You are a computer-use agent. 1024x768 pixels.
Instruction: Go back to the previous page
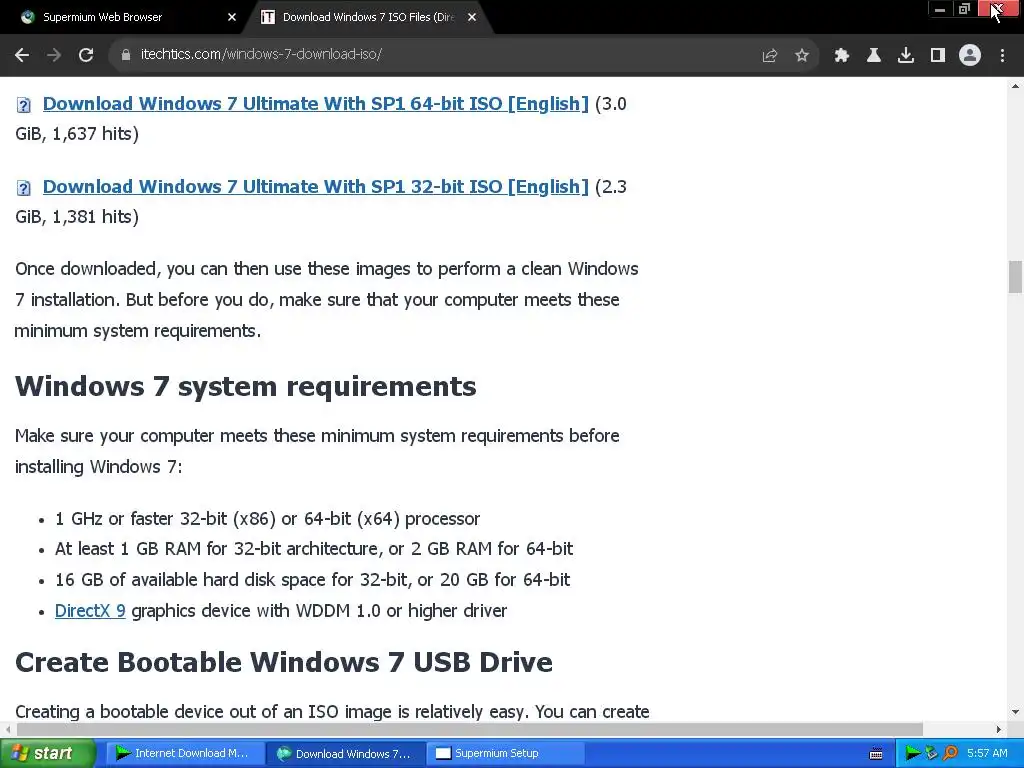22,55
